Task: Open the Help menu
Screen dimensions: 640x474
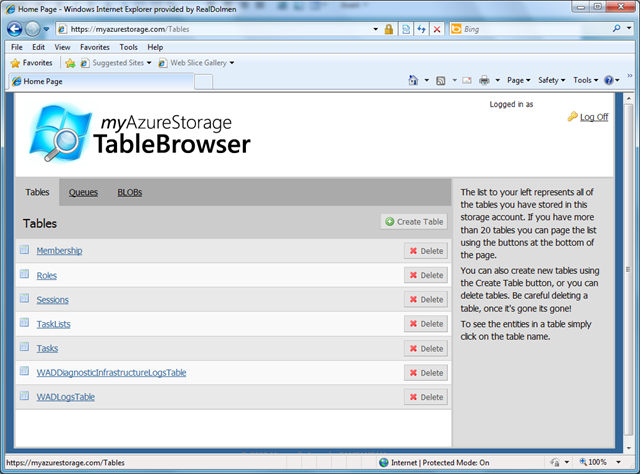Action: pos(155,47)
